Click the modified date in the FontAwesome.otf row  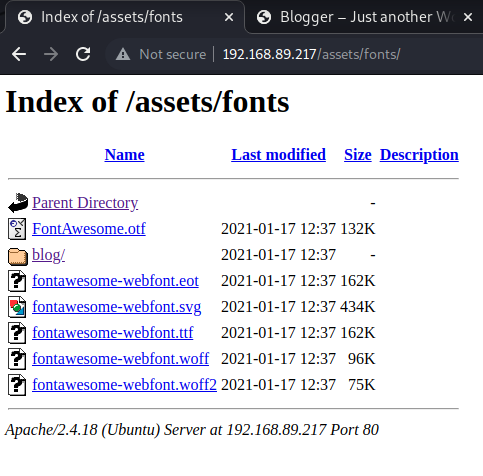coord(278,229)
